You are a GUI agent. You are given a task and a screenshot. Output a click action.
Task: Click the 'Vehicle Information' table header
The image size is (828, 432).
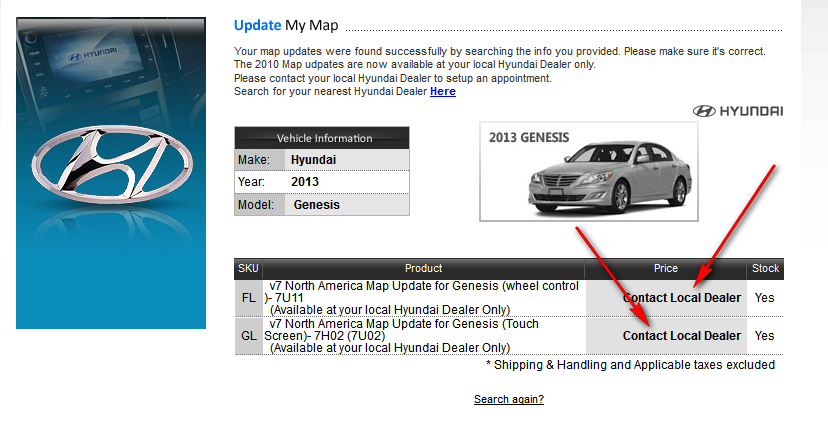pos(322,138)
